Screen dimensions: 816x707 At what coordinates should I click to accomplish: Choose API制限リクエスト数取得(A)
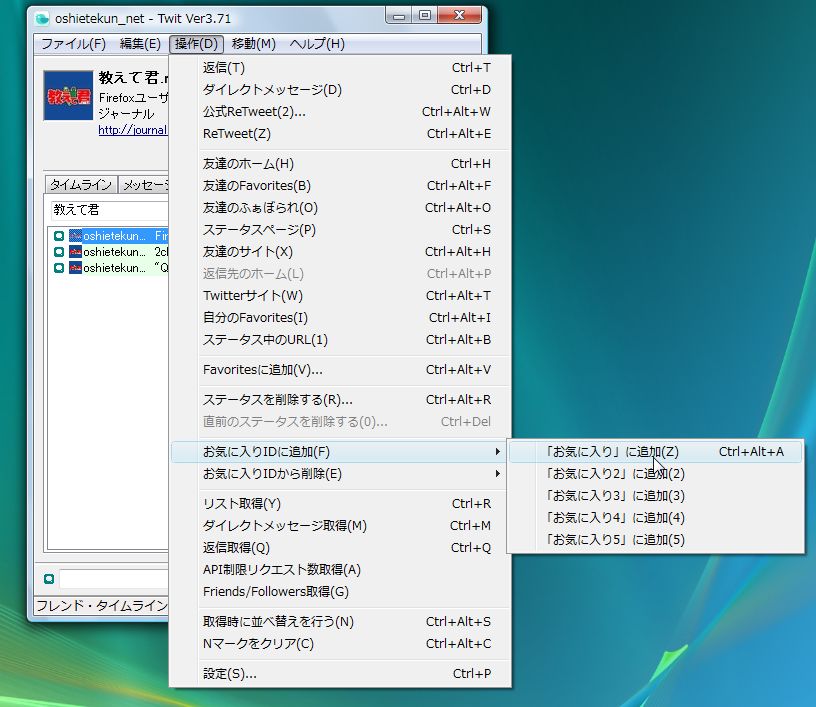[x=341, y=570]
